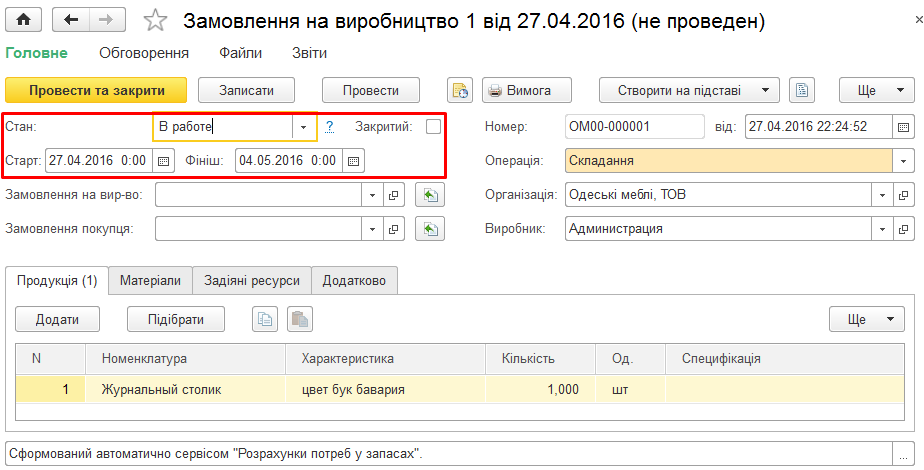Open calendar for Старт date
924x470 pixels.
(164, 161)
